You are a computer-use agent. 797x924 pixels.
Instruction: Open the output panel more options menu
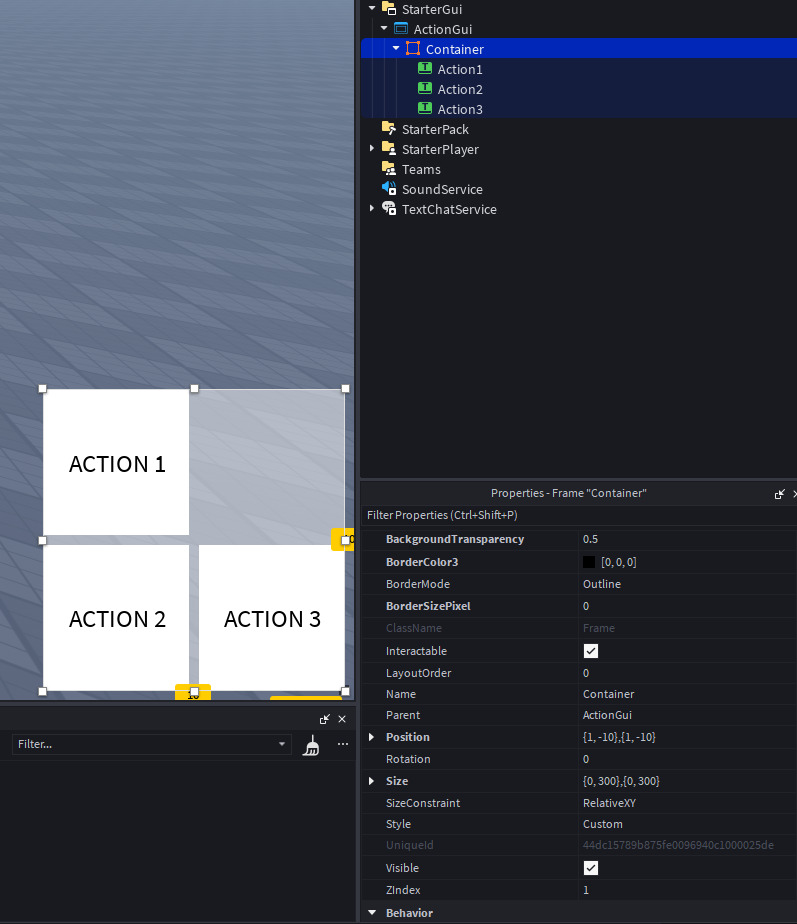point(342,744)
